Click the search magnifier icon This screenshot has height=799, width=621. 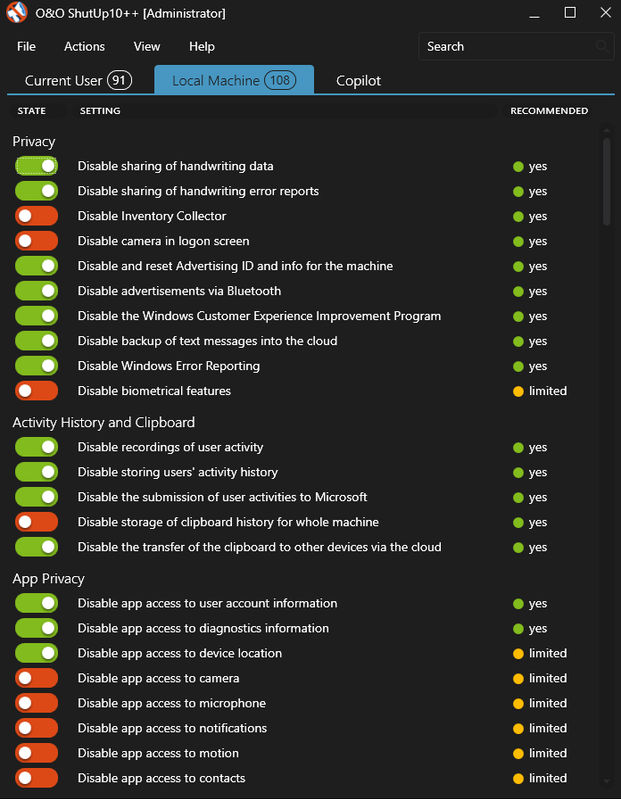[x=602, y=46]
